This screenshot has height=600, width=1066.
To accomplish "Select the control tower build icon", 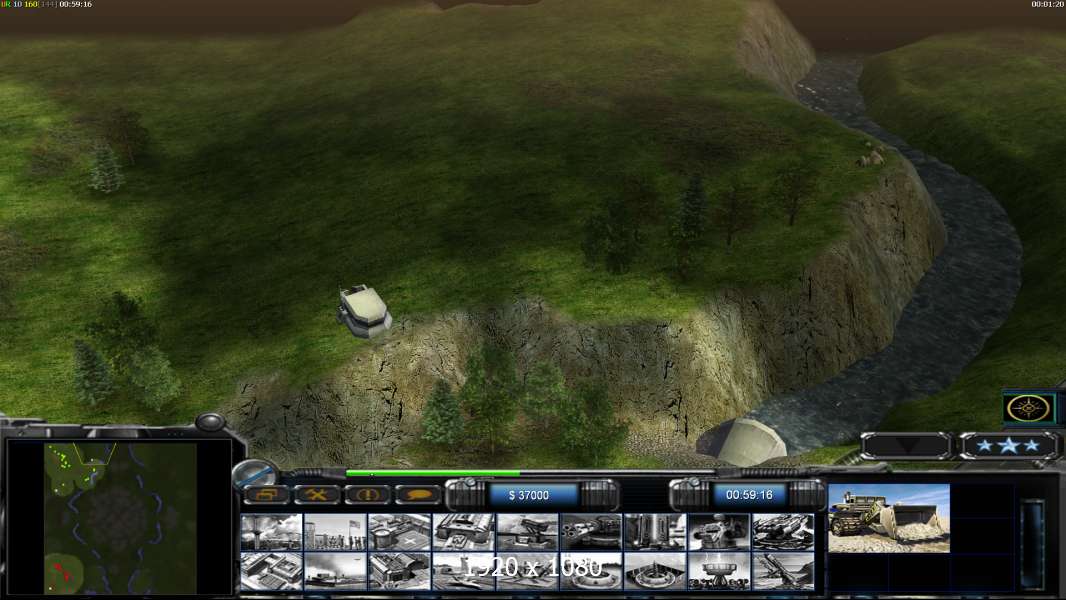I will click(271, 531).
